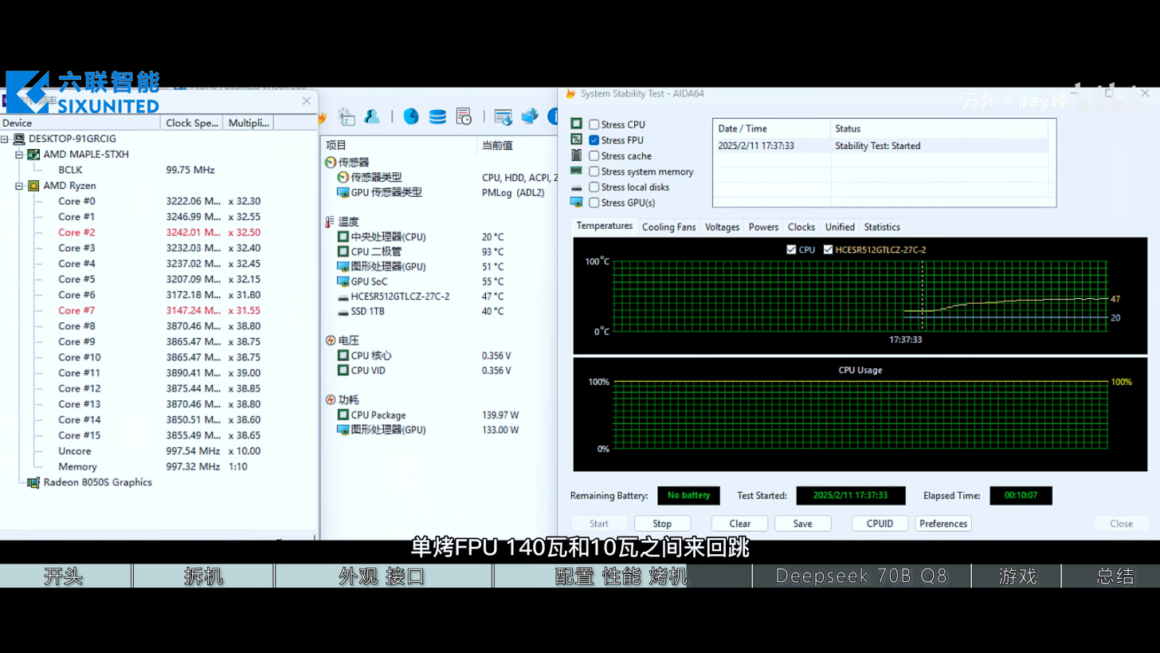This screenshot has width=1160, height=653.
Task: Click the SSD 1TB drive icon
Action: pyautogui.click(x=343, y=311)
